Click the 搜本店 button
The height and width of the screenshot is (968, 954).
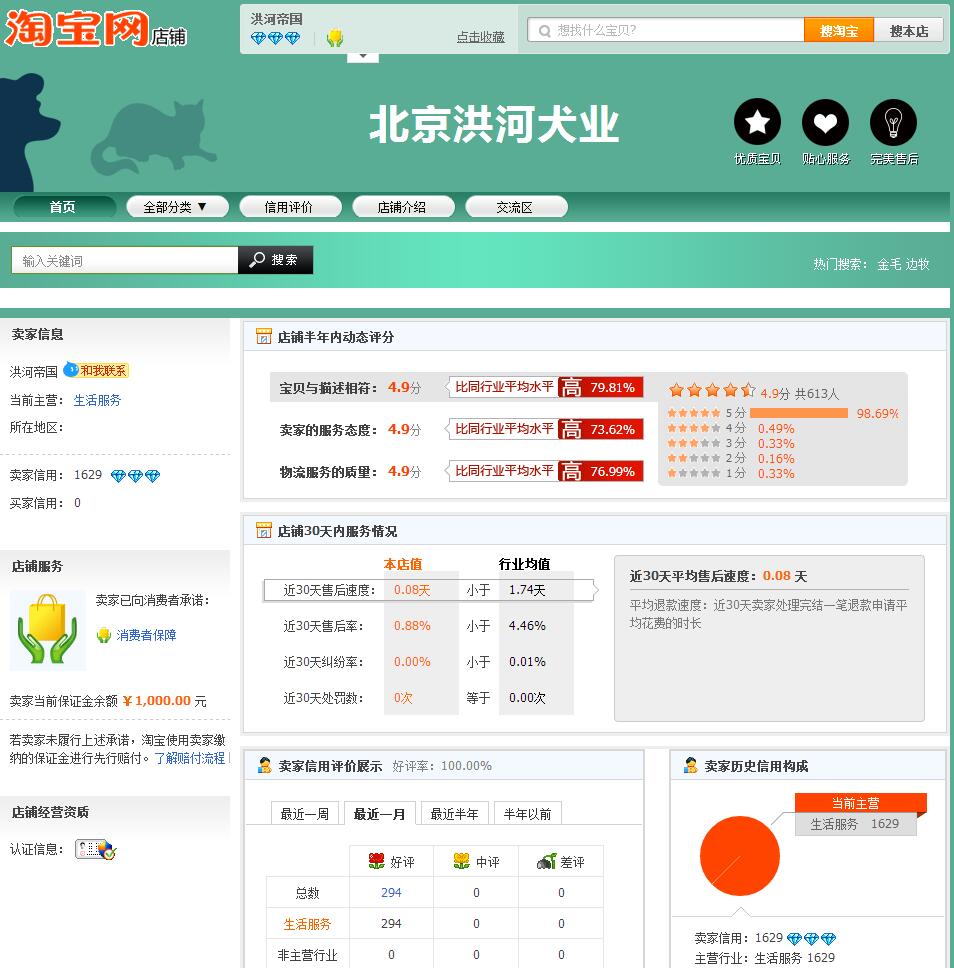pyautogui.click(x=909, y=30)
